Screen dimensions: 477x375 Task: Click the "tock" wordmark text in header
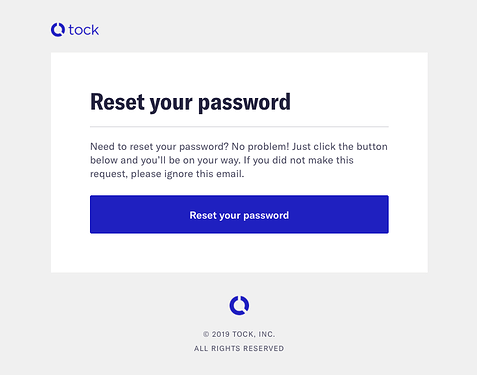coord(84,30)
